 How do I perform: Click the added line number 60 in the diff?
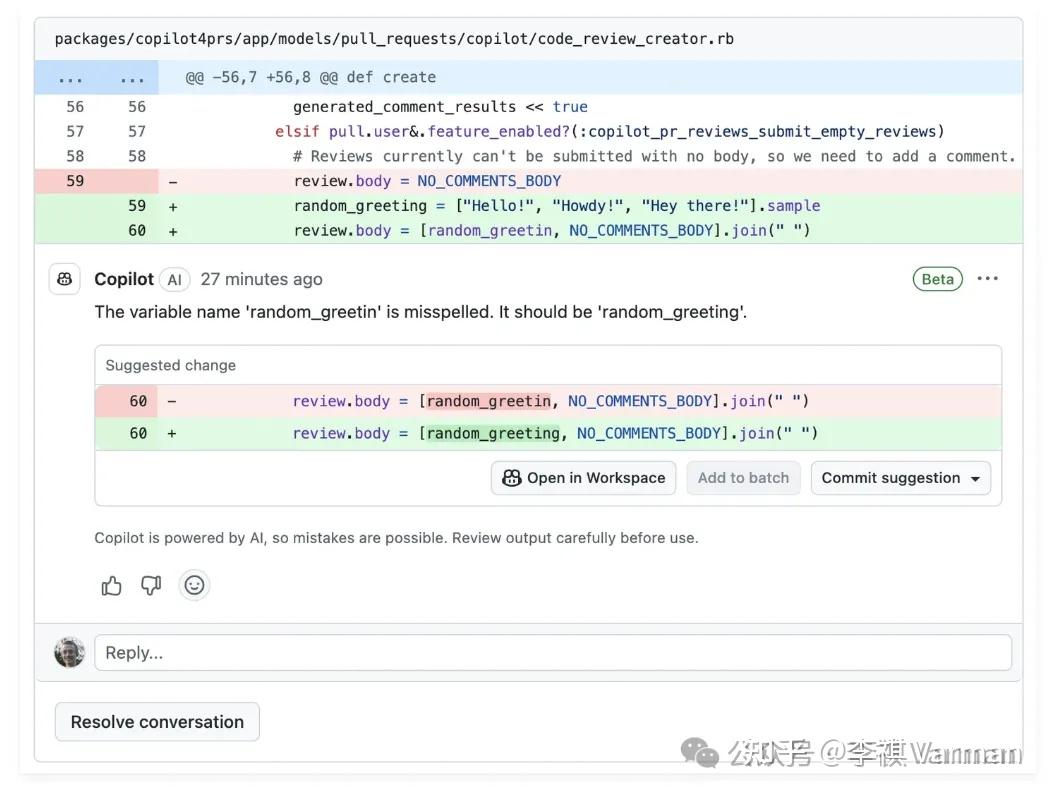(137, 230)
